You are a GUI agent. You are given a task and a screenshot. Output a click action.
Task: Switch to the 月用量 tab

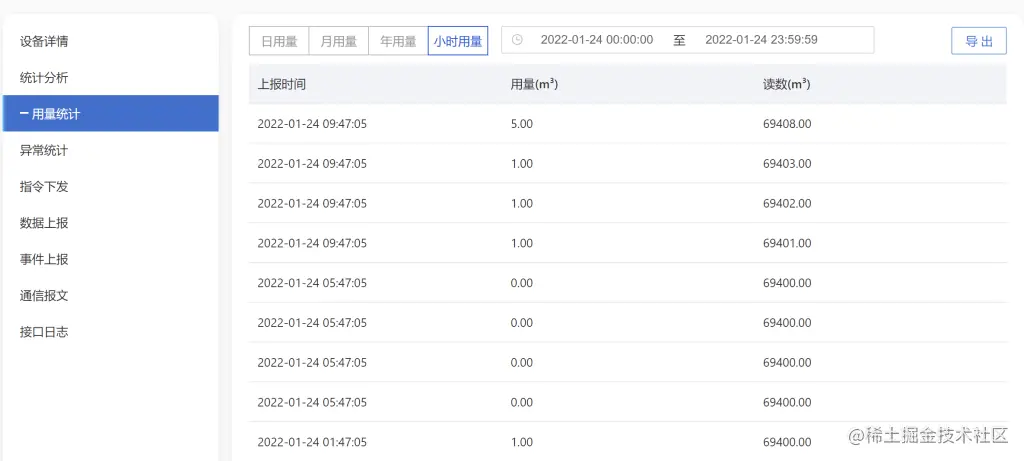[338, 41]
